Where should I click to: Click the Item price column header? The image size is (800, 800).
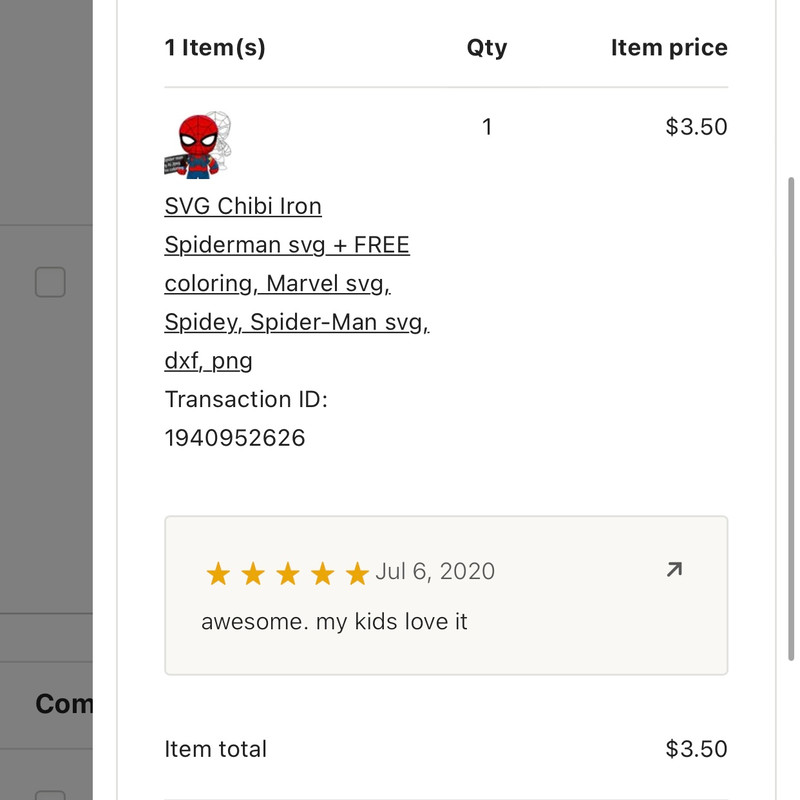tap(669, 47)
